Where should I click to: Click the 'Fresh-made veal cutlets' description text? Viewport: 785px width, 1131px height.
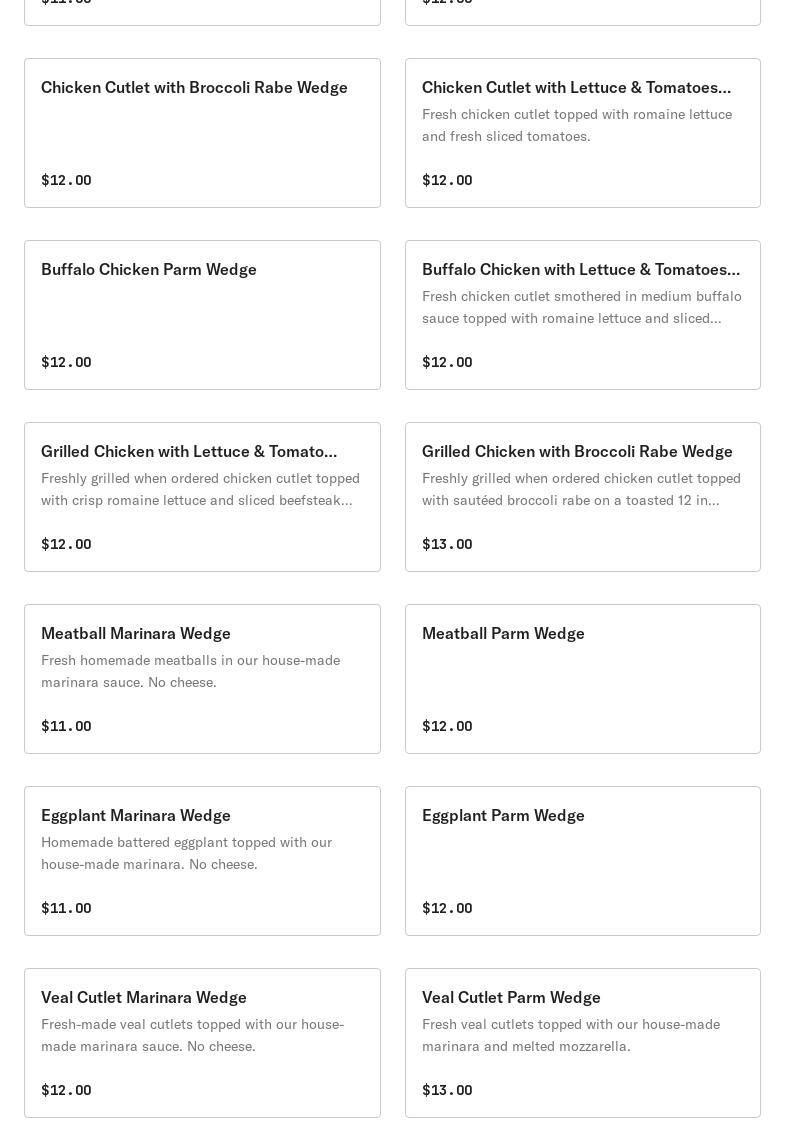(x=192, y=1035)
